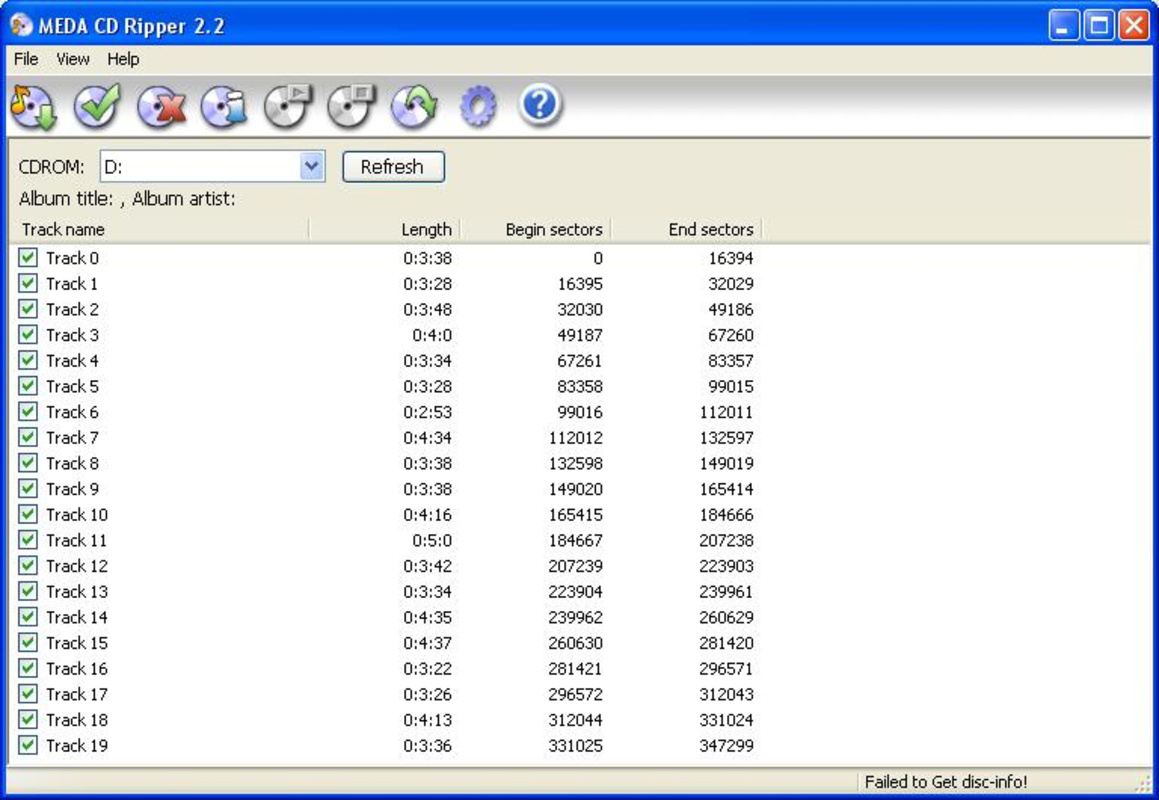The width and height of the screenshot is (1159, 800).
Task: Toggle the Track 15 checkbox
Action: point(28,642)
